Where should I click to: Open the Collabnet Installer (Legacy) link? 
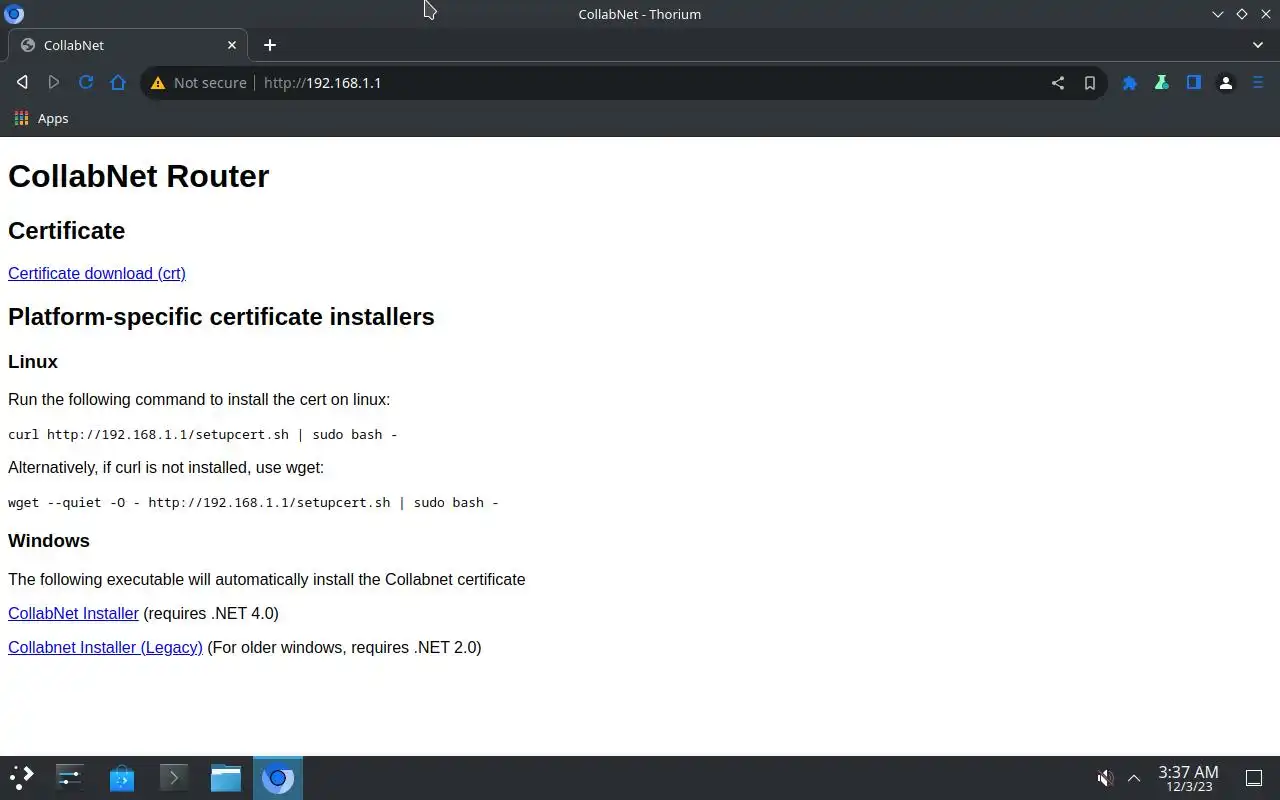pyautogui.click(x=105, y=647)
